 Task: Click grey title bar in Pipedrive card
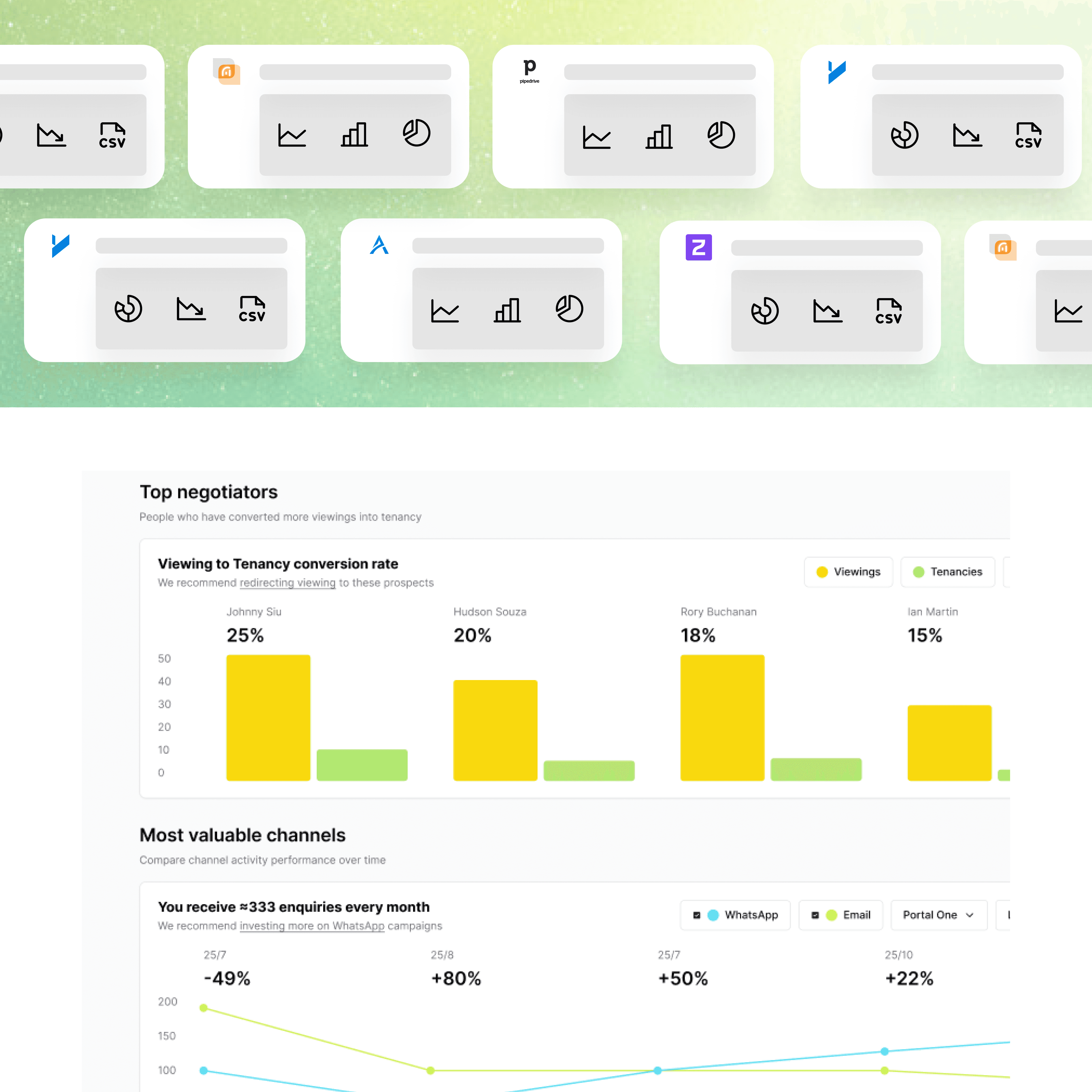click(x=660, y=72)
